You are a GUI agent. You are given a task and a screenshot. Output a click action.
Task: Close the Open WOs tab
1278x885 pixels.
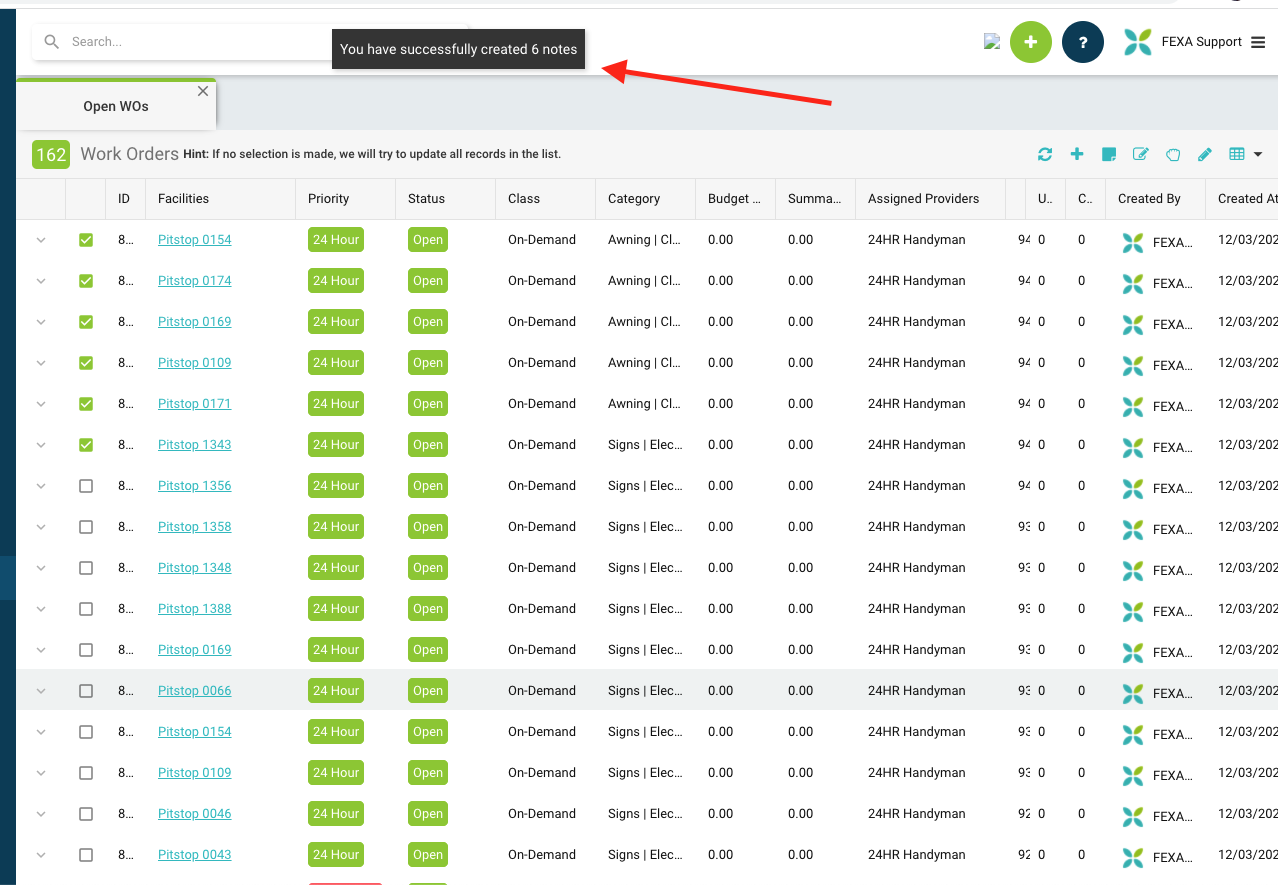coord(203,91)
